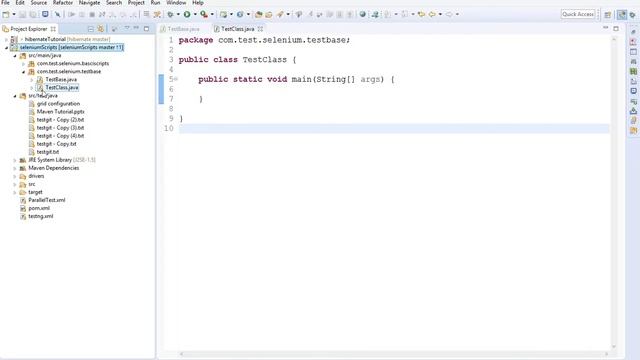Run the program with green Run button

pos(187,14)
